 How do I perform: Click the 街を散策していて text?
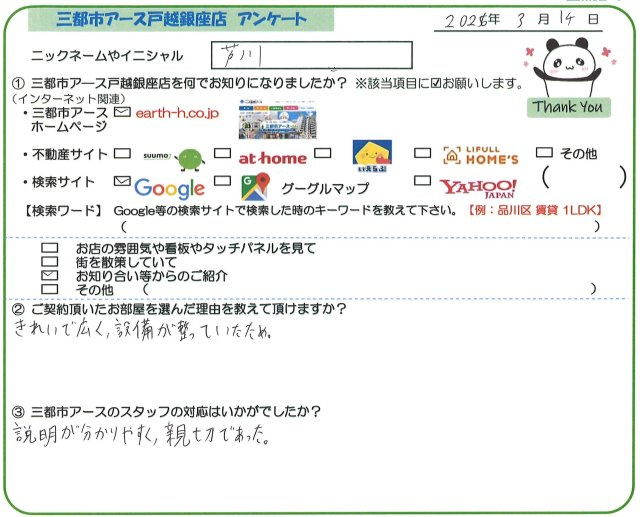127,262
